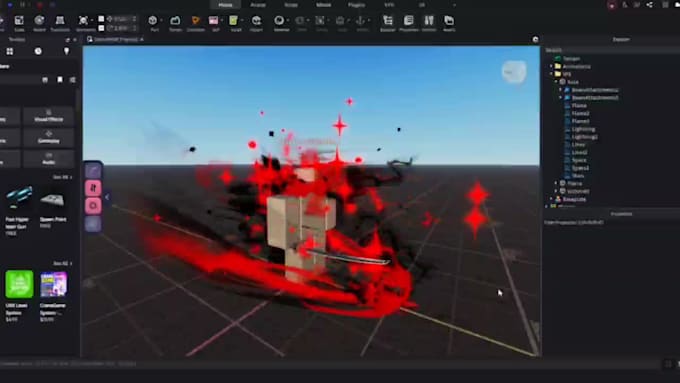This screenshot has width=680, height=383.
Task: Select the hyper laser gun asset thumbnail
Action: [x=19, y=198]
